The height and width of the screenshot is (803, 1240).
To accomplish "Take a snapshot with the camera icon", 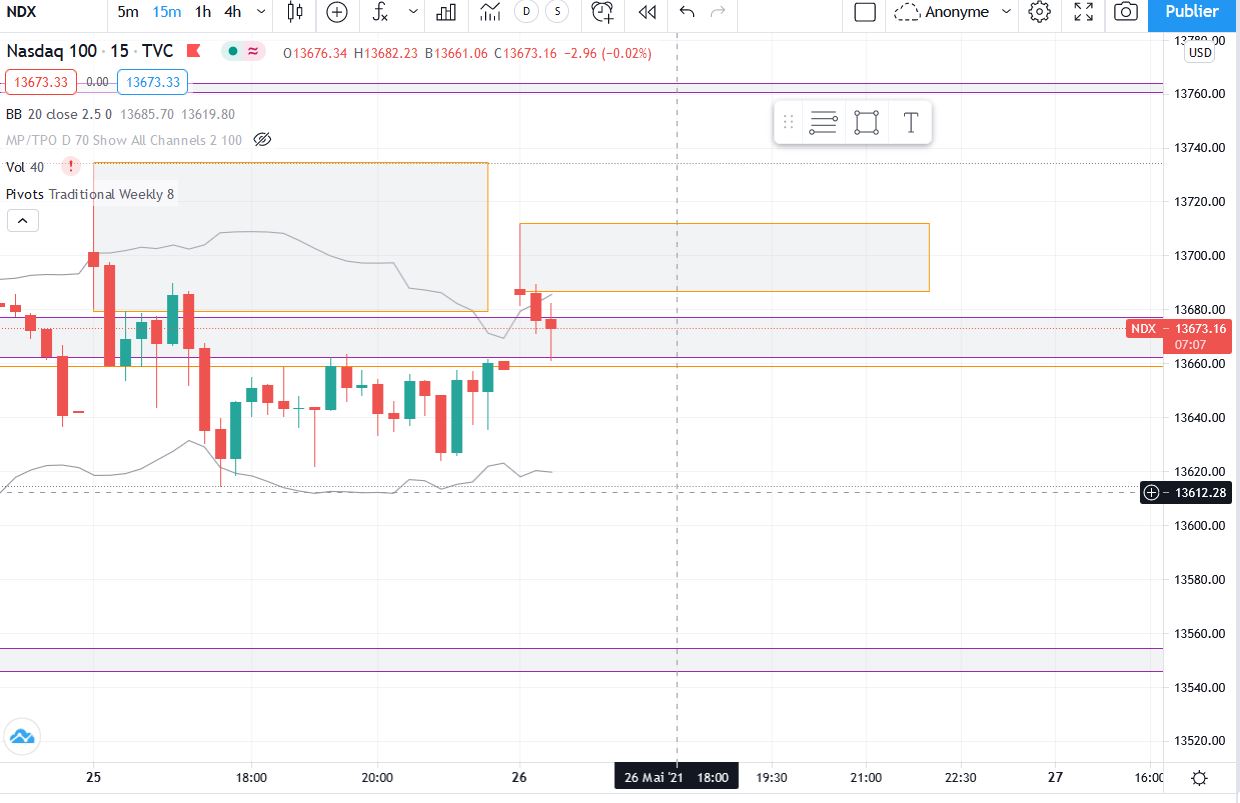I will tap(1126, 12).
